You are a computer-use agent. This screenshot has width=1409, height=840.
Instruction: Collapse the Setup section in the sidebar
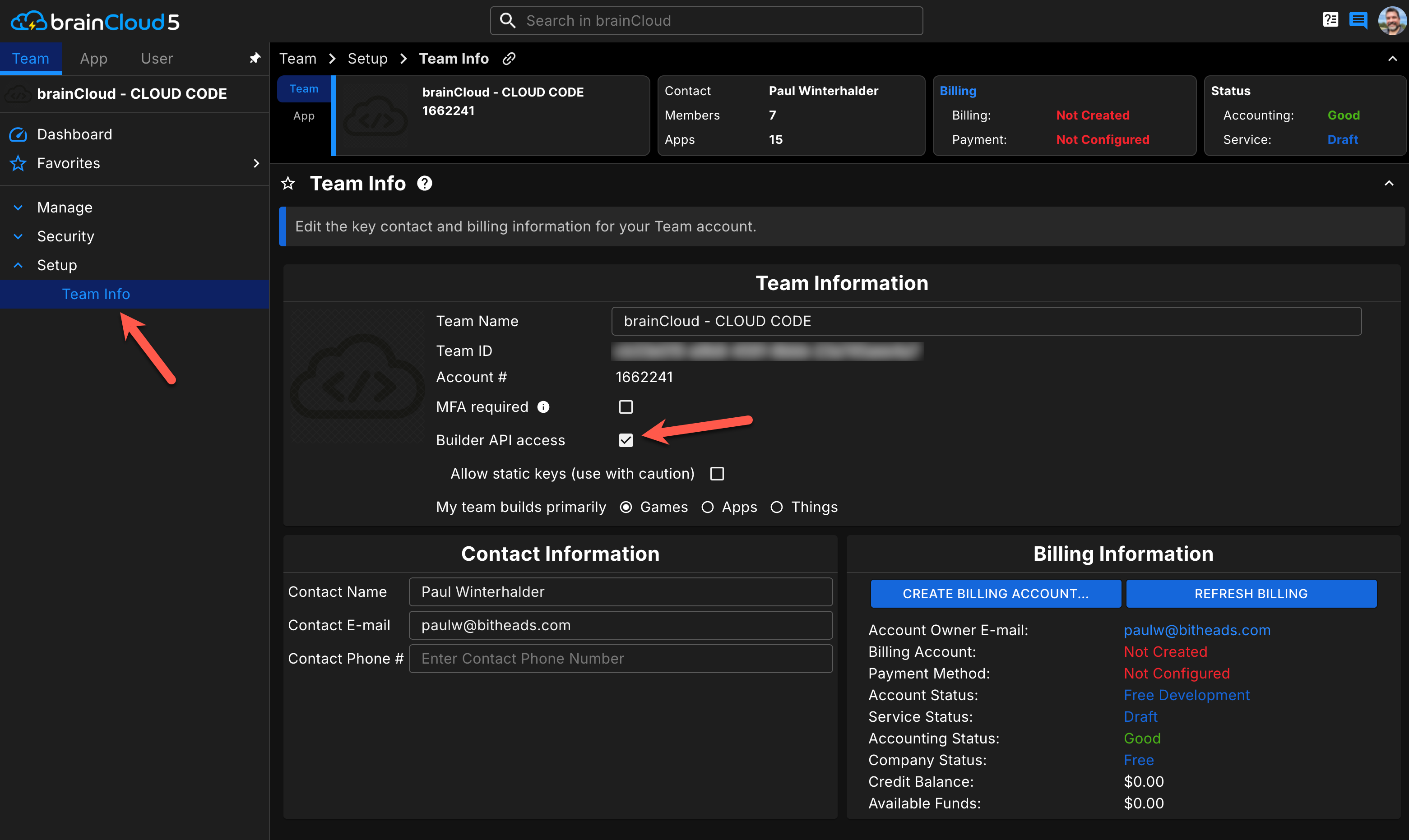click(x=18, y=265)
